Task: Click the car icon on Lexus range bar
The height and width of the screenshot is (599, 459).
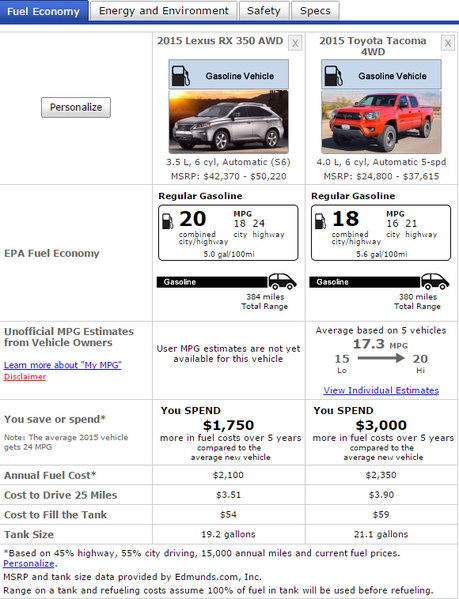Action: click(x=282, y=282)
